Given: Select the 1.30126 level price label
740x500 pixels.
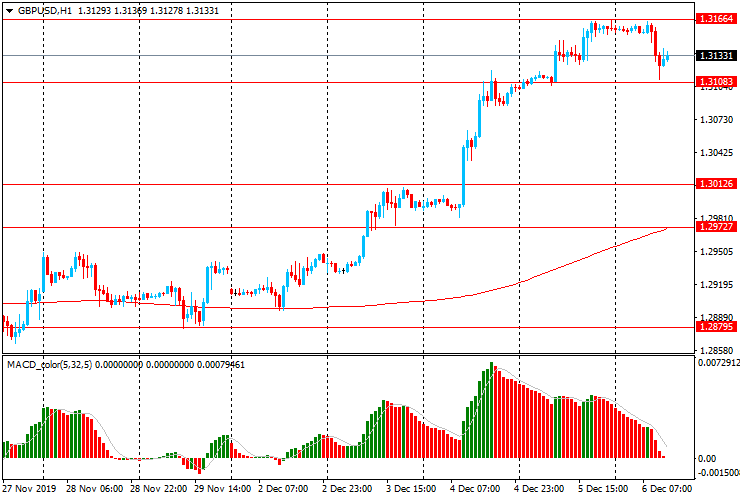Looking at the screenshot, I should [x=716, y=184].
